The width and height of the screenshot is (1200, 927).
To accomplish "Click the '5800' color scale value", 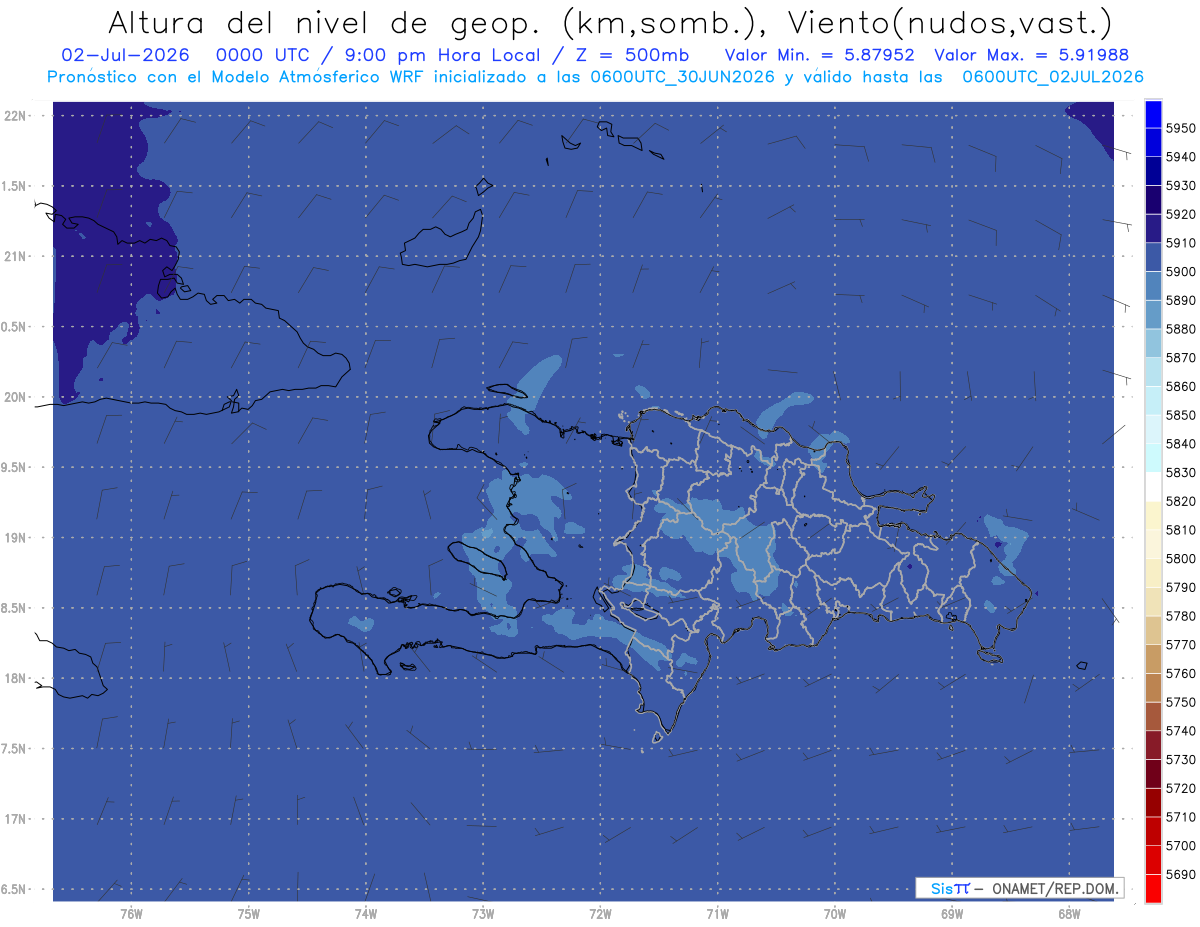I will (1181, 558).
